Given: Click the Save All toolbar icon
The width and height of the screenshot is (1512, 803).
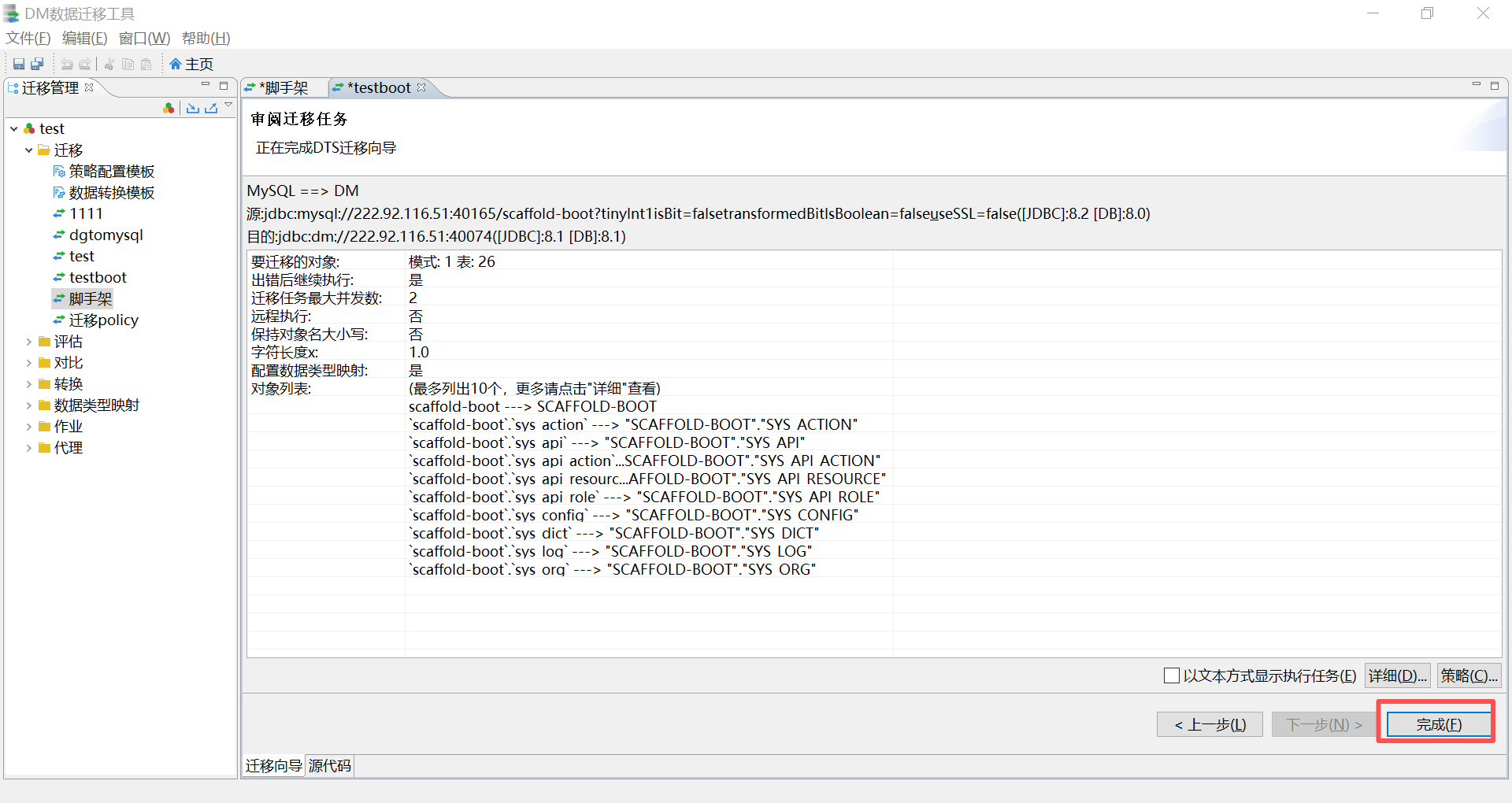Looking at the screenshot, I should click(37, 64).
